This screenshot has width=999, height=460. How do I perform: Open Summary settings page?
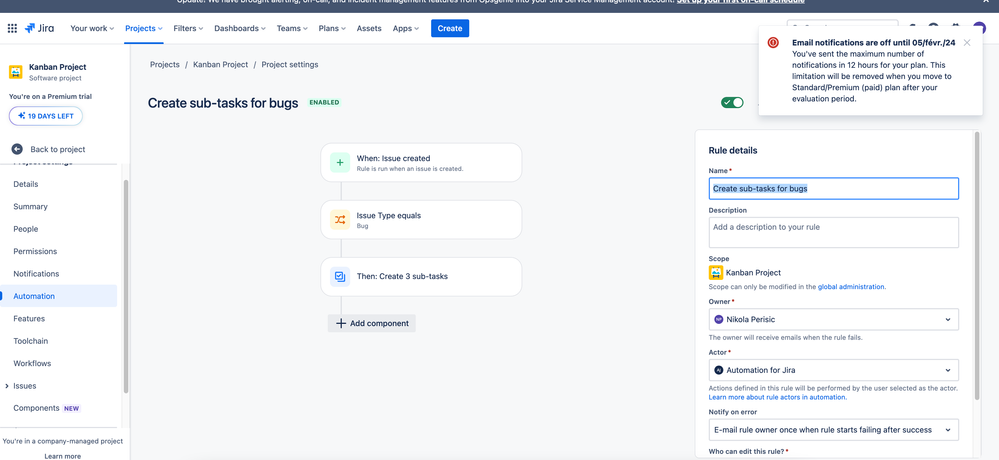point(31,206)
